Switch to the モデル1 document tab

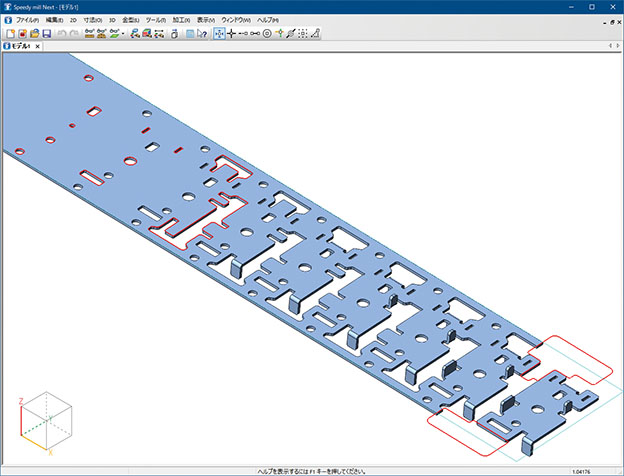[x=21, y=47]
